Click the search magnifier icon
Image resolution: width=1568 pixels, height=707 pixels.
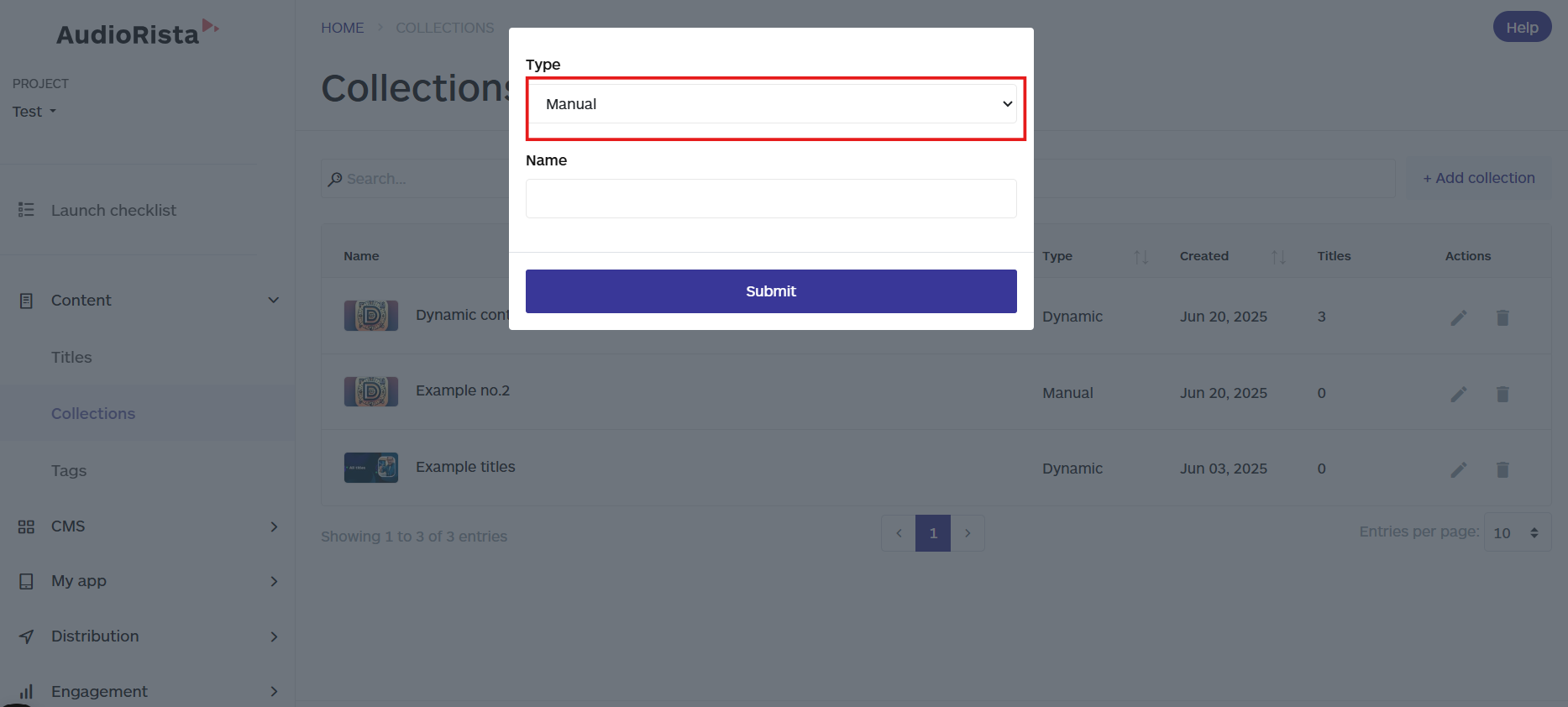[x=334, y=179]
